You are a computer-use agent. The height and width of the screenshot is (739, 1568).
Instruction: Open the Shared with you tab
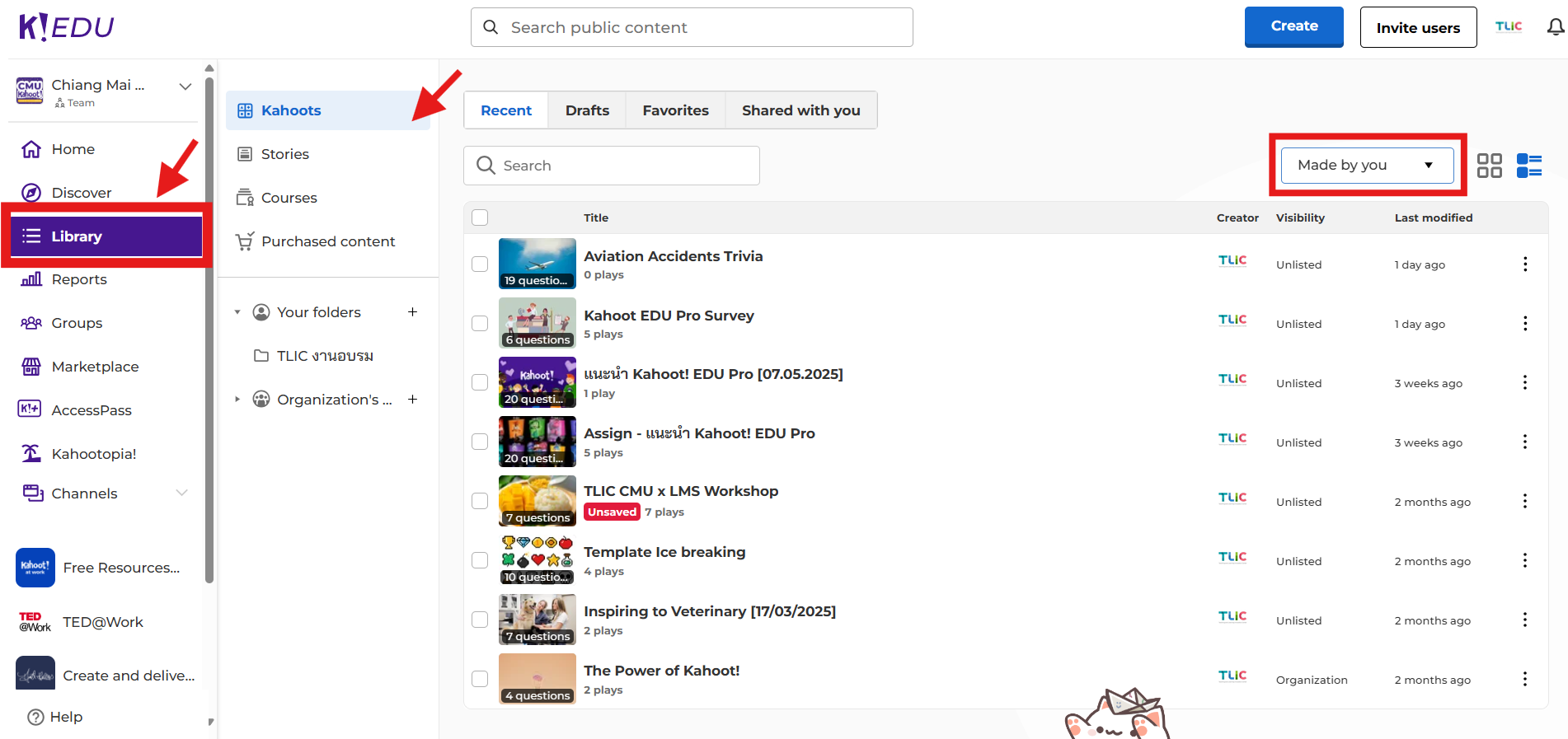(800, 110)
